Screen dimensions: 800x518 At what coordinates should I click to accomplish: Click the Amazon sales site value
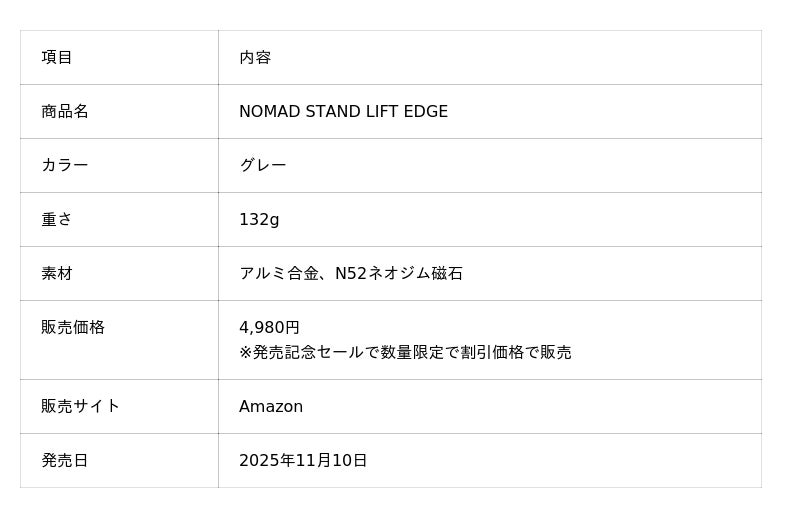[271, 407]
